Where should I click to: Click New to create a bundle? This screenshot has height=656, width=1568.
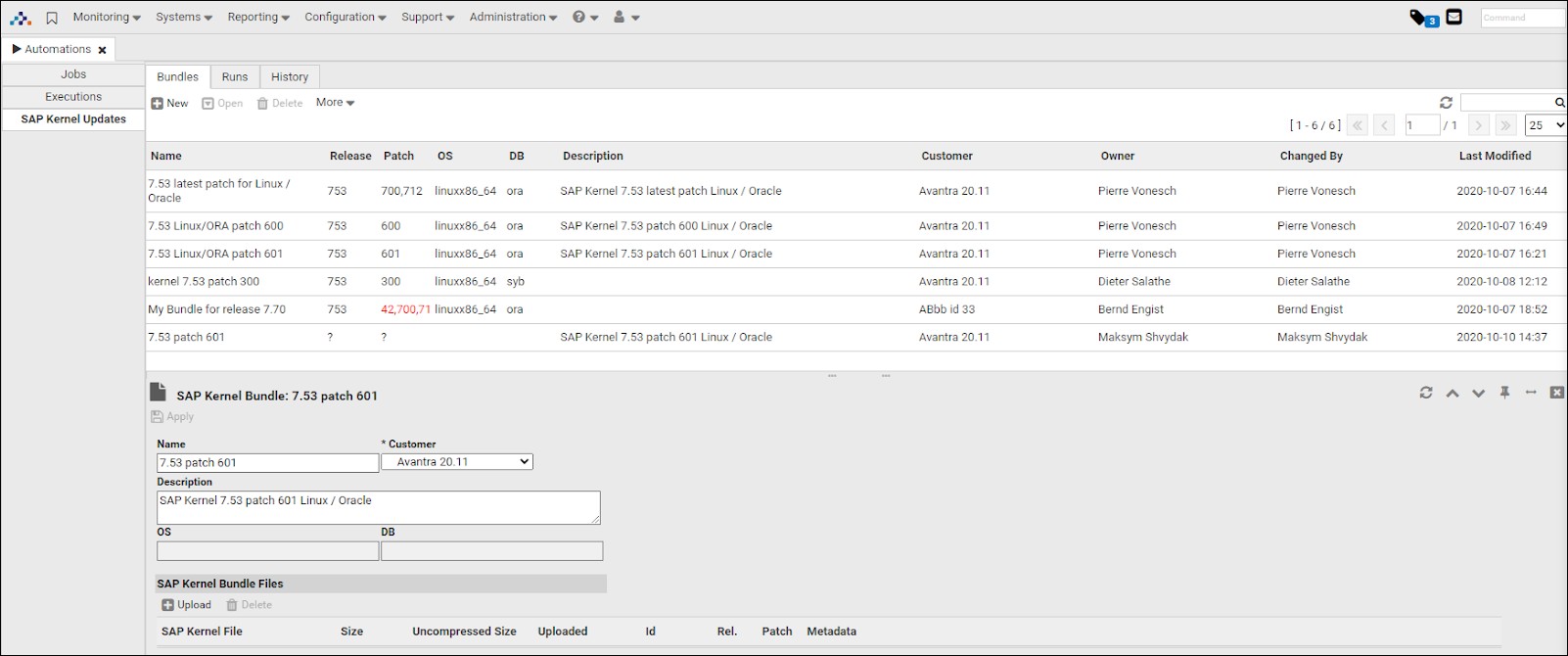tap(169, 103)
